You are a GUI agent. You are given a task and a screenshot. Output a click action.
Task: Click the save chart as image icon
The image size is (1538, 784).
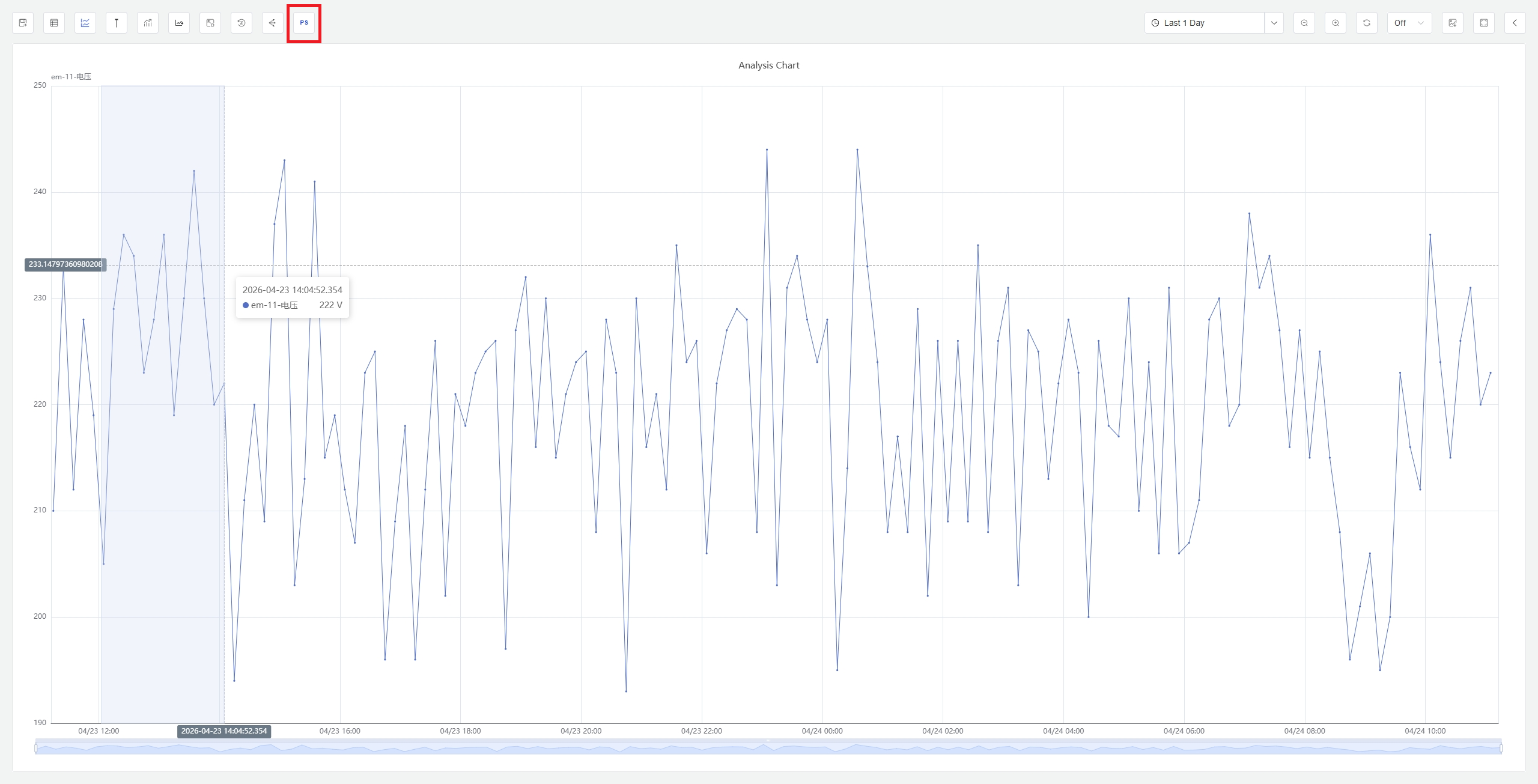coord(1453,22)
